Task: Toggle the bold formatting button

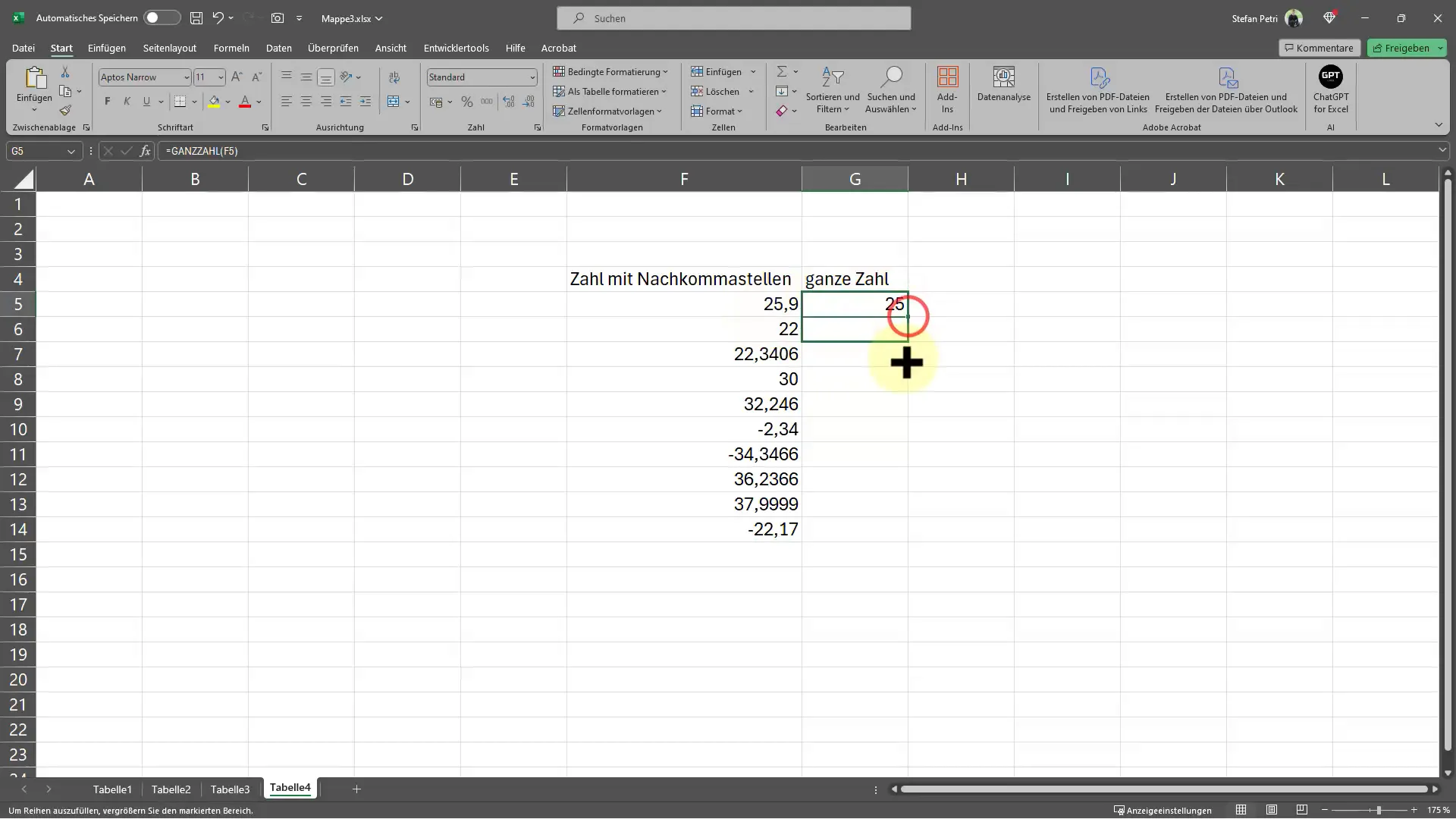Action: (x=107, y=102)
